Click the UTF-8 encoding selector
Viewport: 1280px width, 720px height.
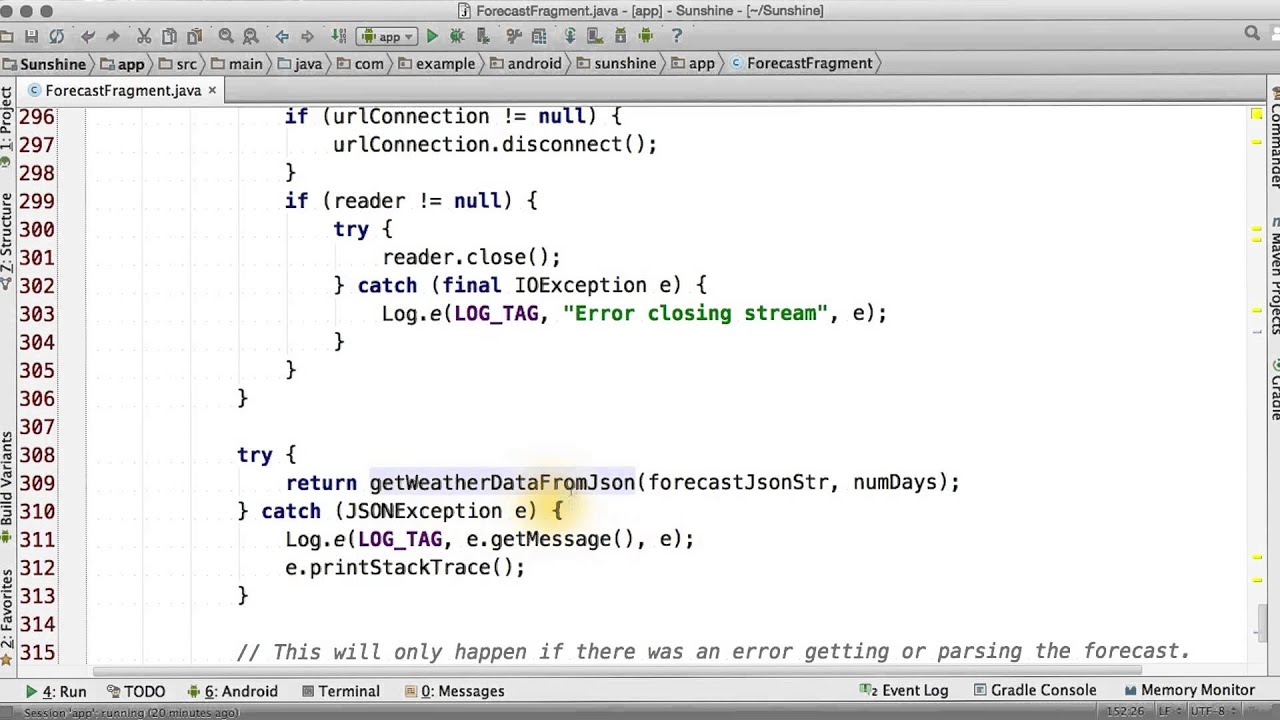[1212, 712]
